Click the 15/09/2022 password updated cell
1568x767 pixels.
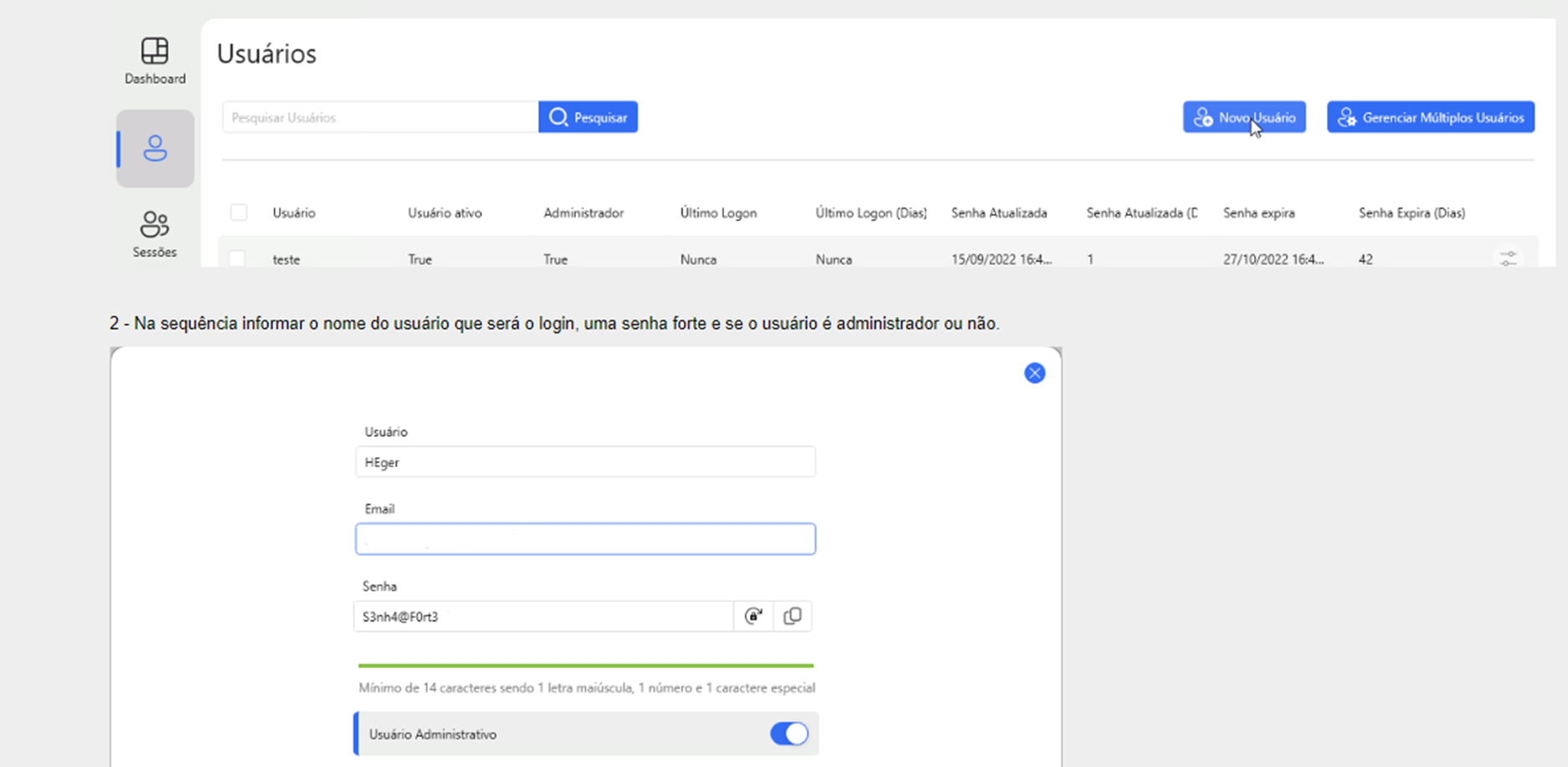tap(1001, 260)
